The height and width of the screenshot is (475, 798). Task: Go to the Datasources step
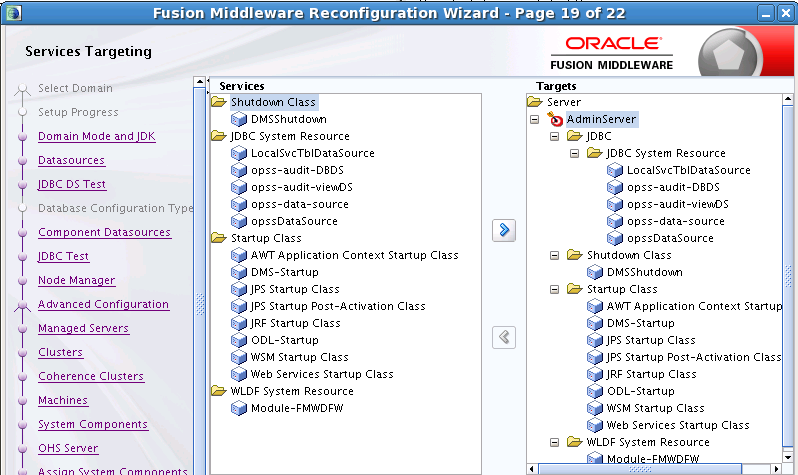[71, 160]
